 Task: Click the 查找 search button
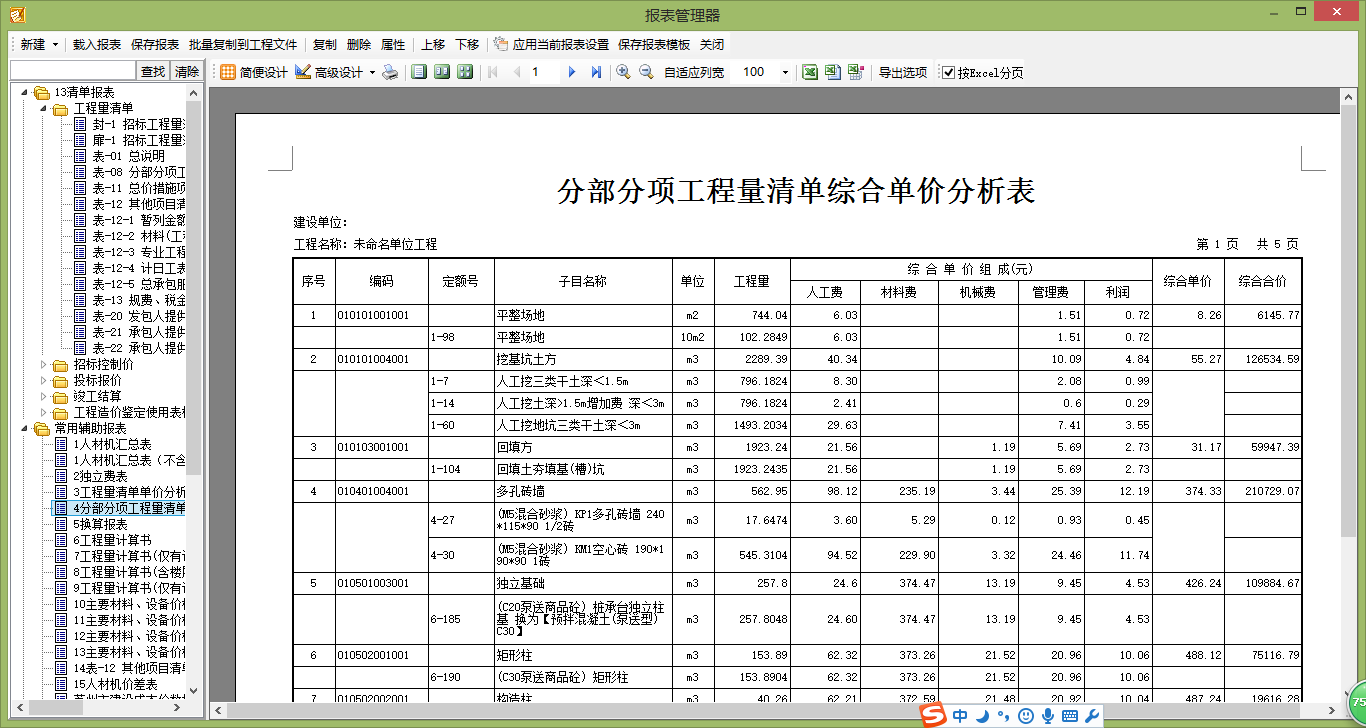(x=153, y=71)
